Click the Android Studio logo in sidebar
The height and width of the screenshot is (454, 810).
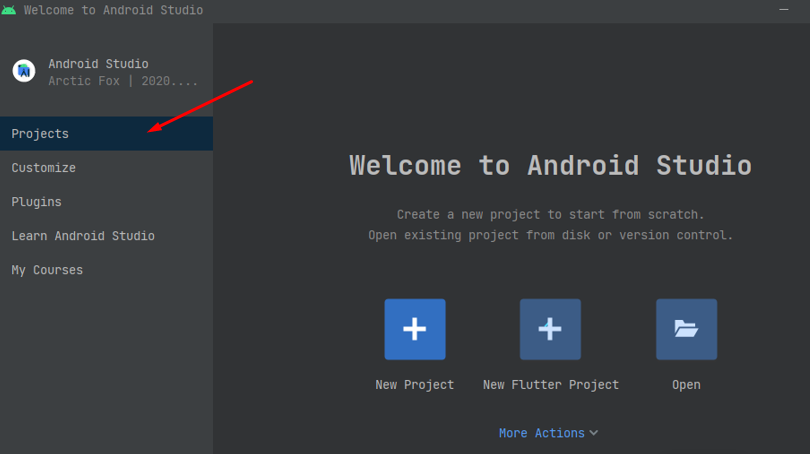coord(24,71)
